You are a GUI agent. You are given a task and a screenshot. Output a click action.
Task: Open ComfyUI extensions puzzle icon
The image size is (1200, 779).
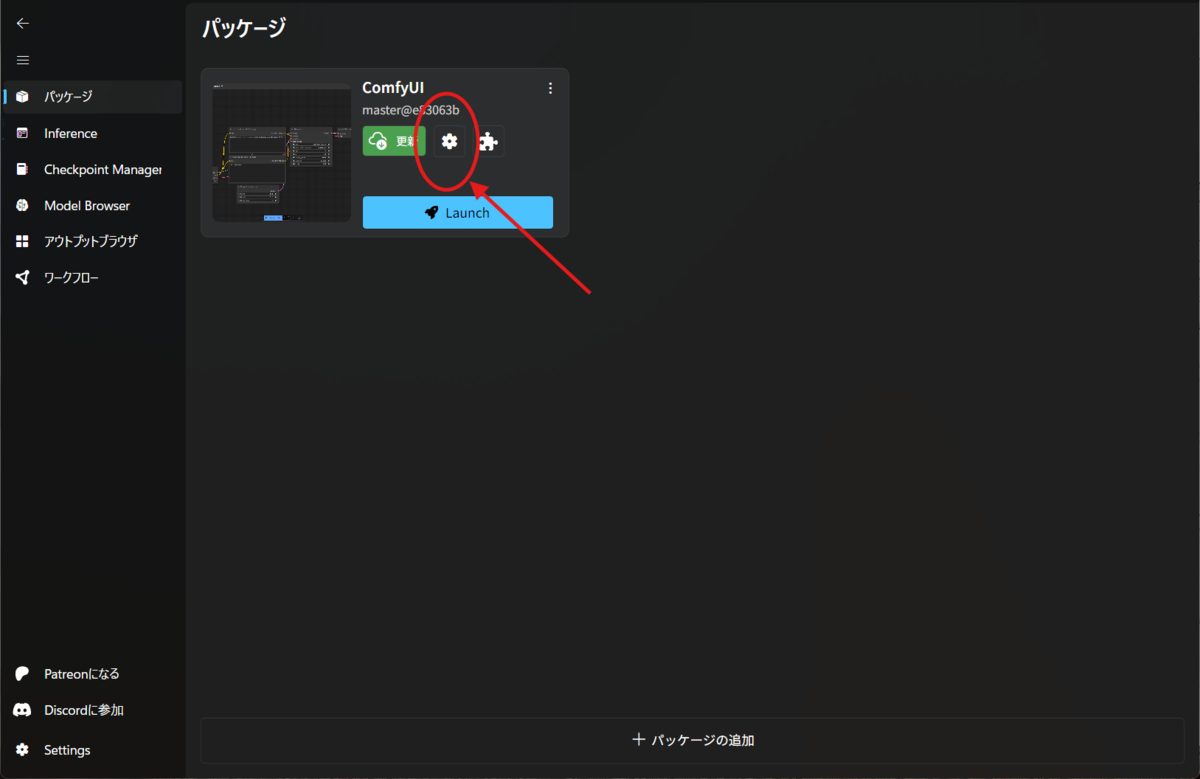point(488,141)
